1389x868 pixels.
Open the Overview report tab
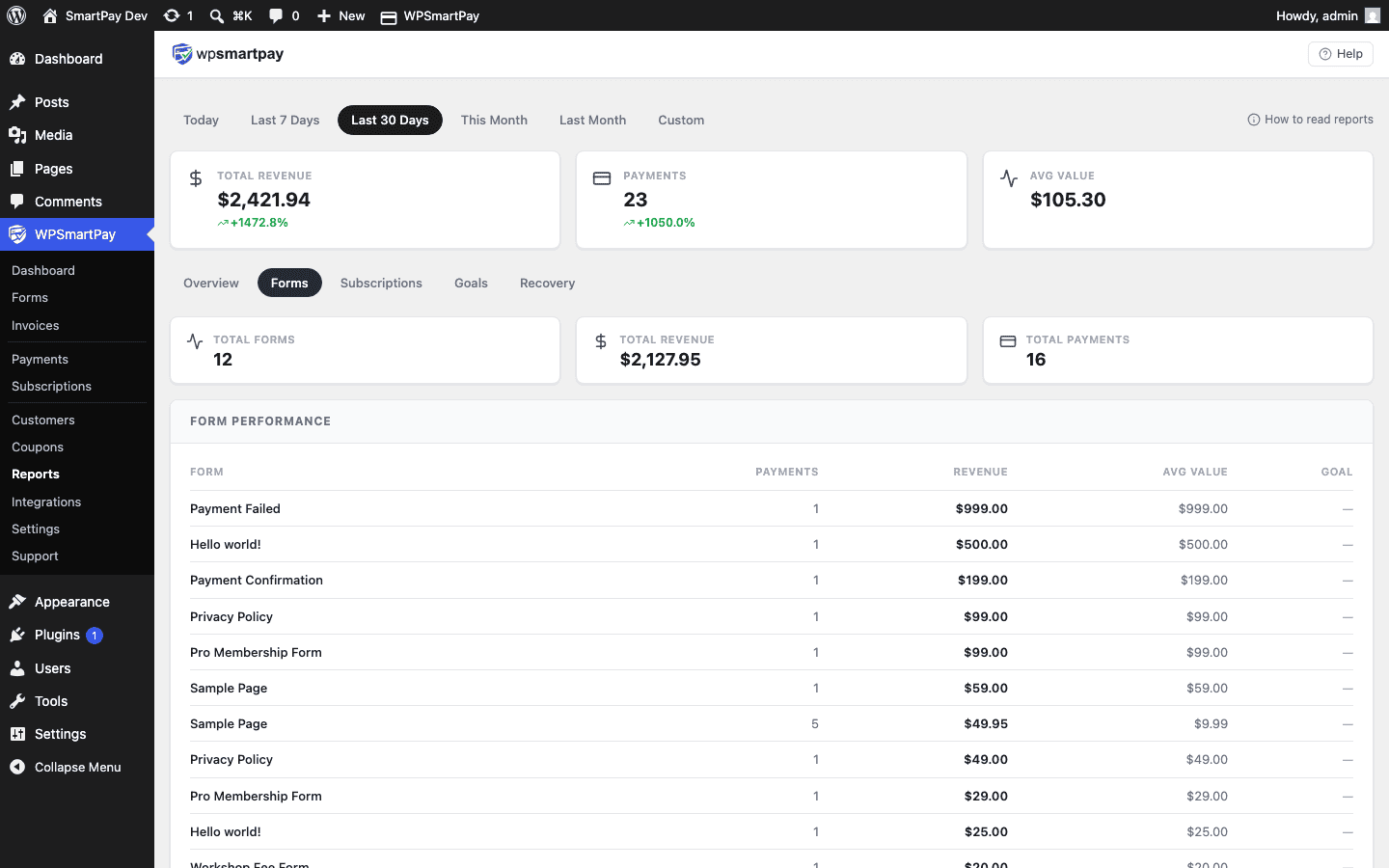pos(211,283)
